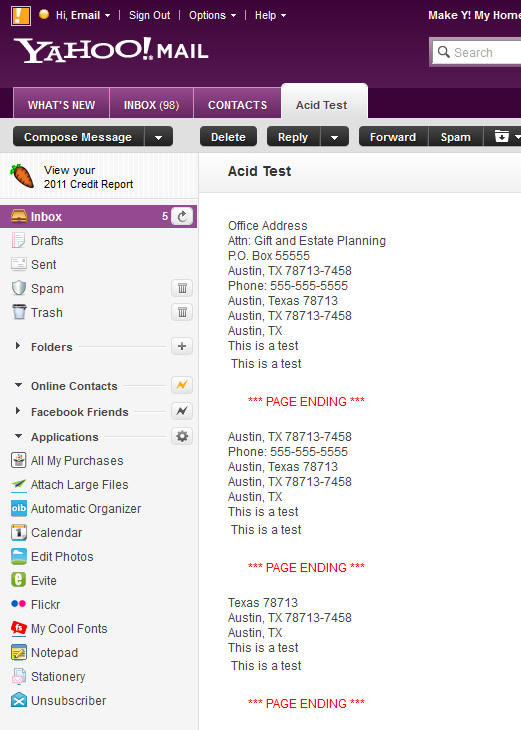Empty Spam using its trash can icon
Viewport: 521px width, 730px height.
pyautogui.click(x=182, y=288)
